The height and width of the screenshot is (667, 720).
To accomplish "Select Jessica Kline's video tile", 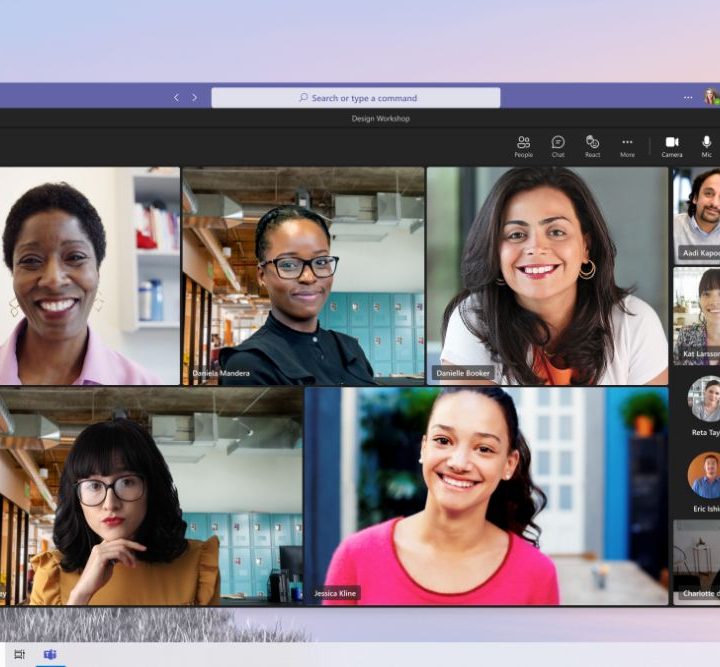I will 486,495.
